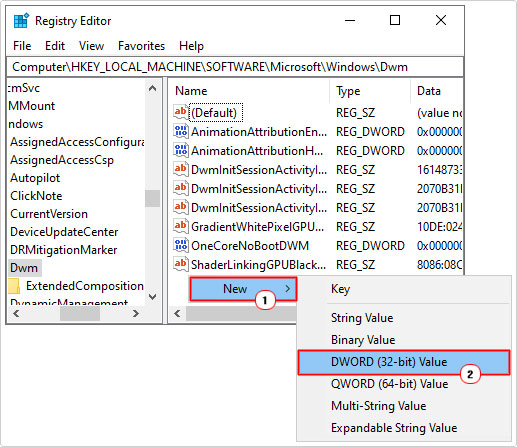Screen dimensions: 517x447
Task: Click the DWORD icon of AnimationAttributionEn... value
Action: pos(181,131)
